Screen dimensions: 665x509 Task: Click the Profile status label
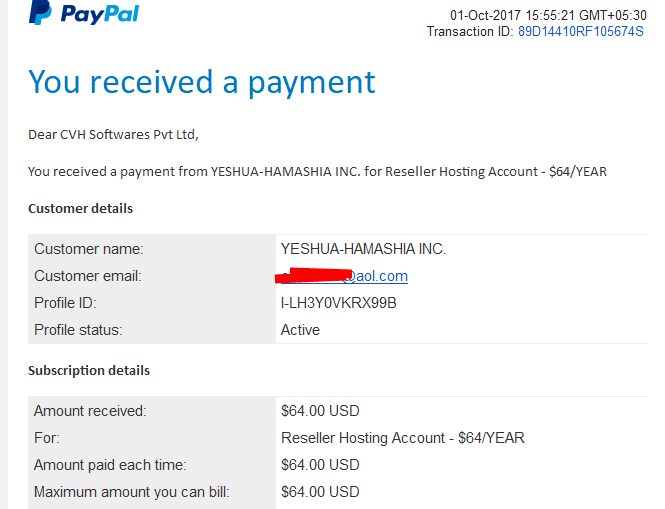78,330
